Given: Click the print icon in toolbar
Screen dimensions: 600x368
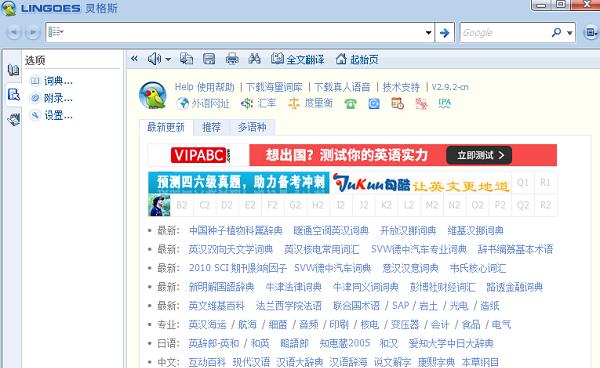Looking at the screenshot, I should pos(232,59).
